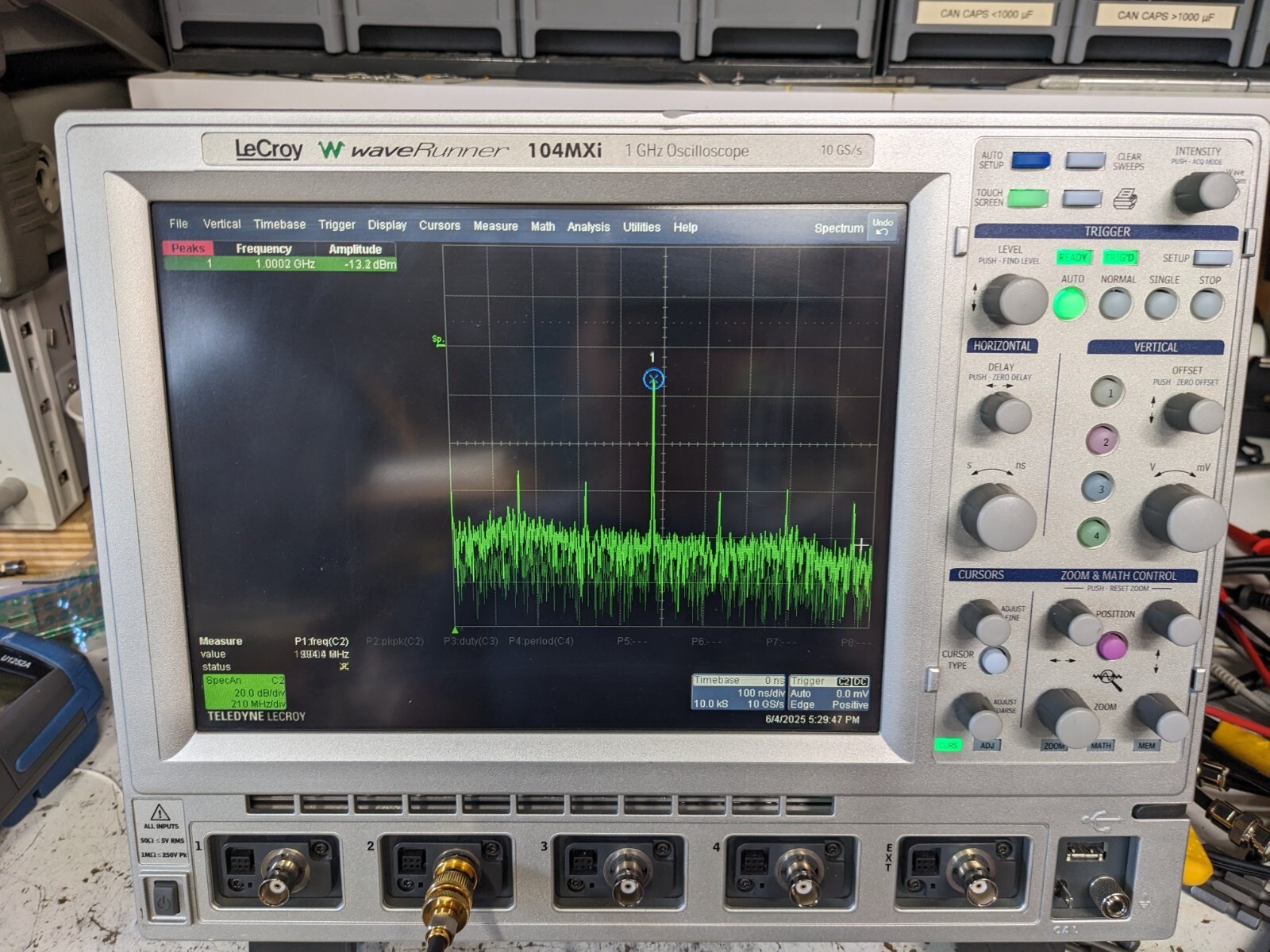Toggle the purple channel 2 button

[1103, 440]
